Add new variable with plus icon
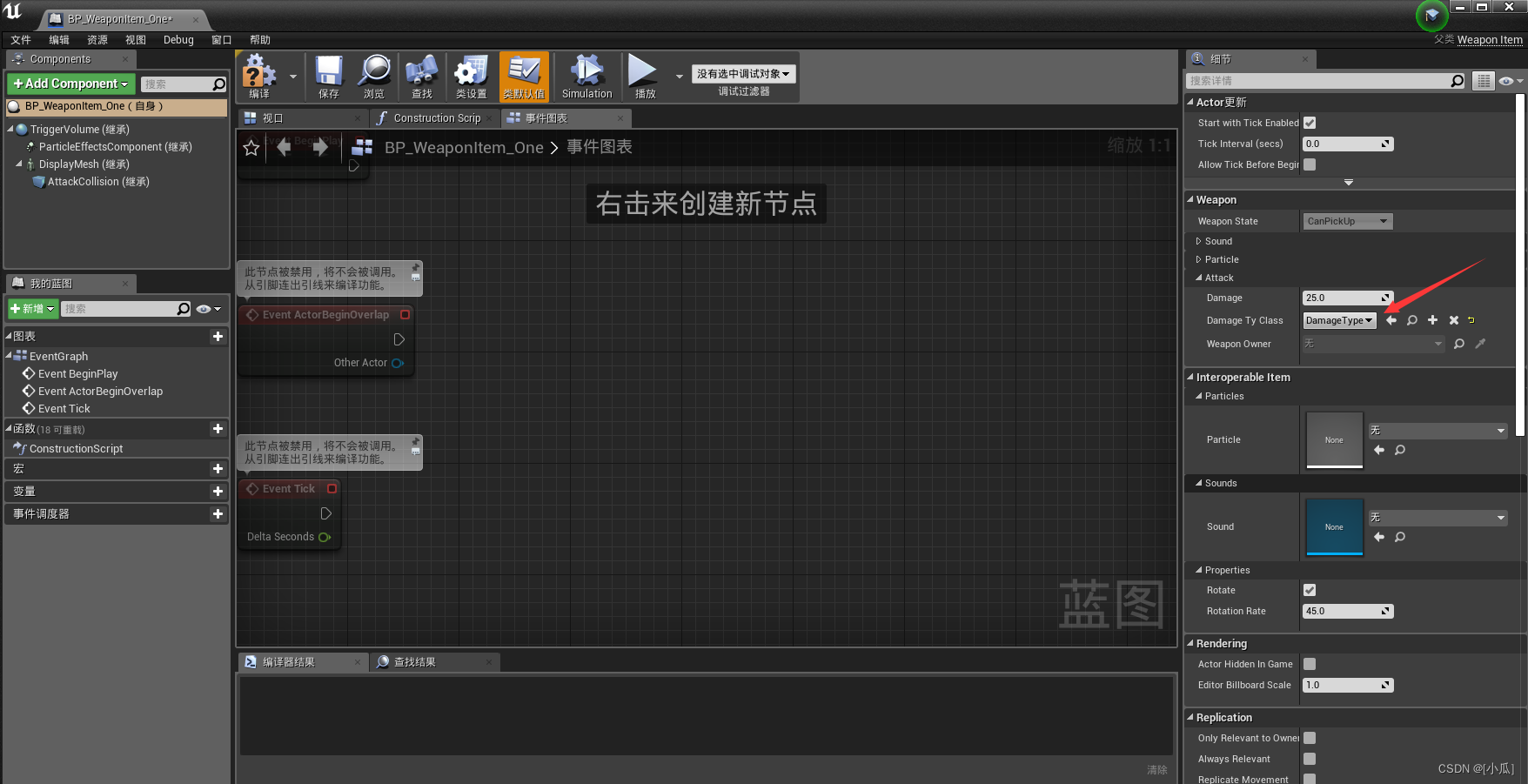The width and height of the screenshot is (1528, 784). tap(218, 491)
